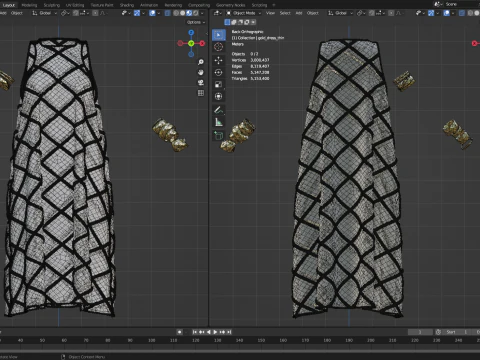Open the Object menu in the left viewport

17,13
